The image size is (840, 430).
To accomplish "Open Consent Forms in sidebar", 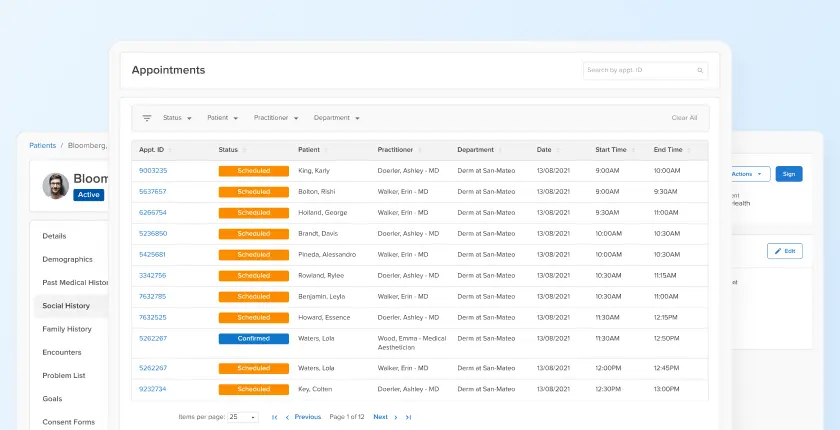I will point(69,422).
